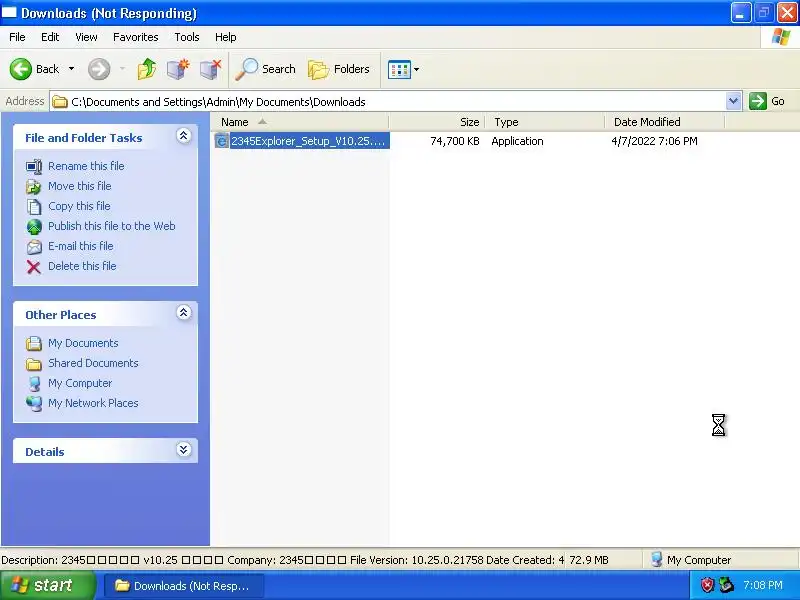Click the Shared Documents folder icon
Viewport: 800px width, 600px height.
point(34,364)
